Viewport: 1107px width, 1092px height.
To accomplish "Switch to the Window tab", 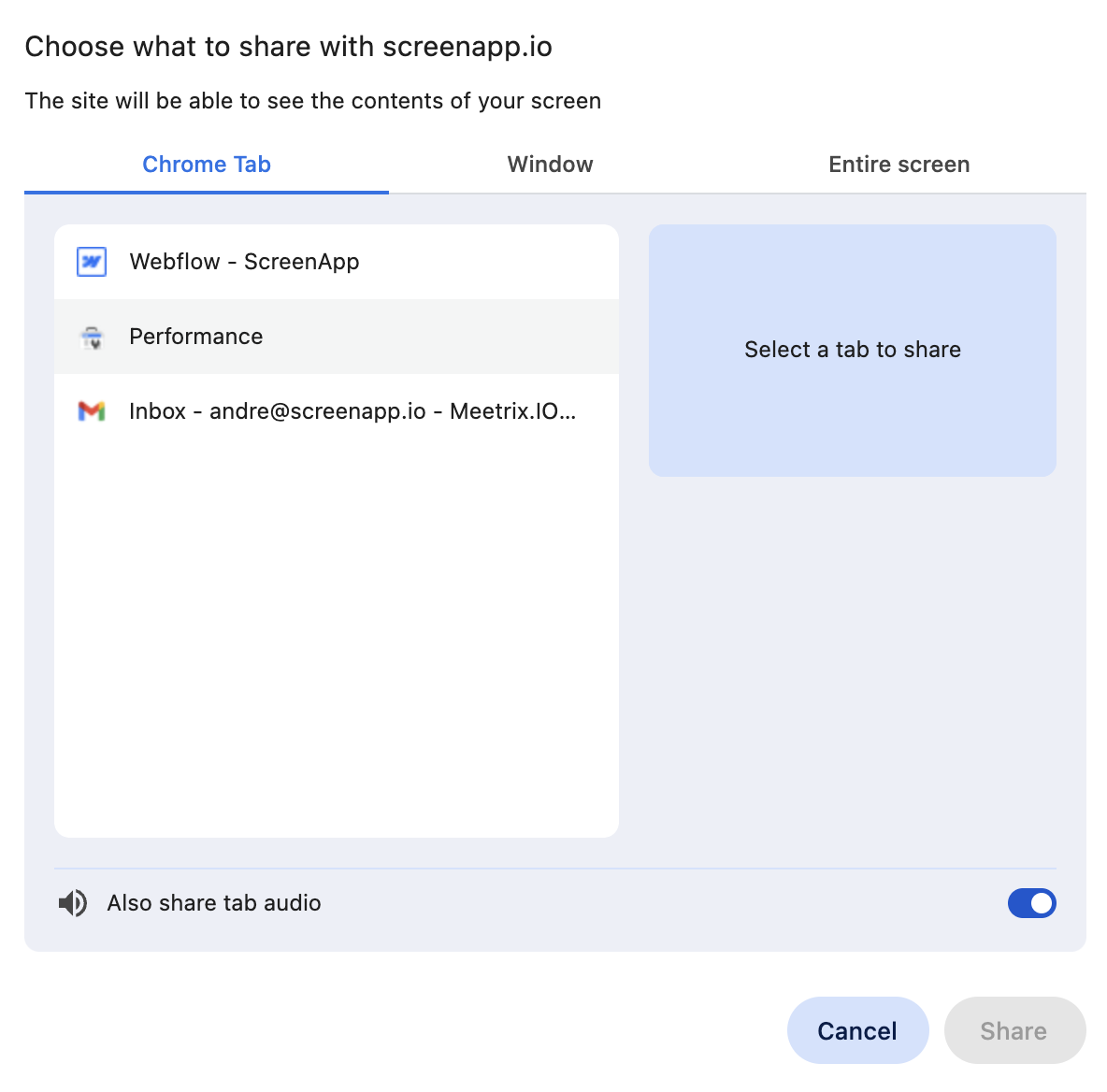I will click(x=550, y=164).
